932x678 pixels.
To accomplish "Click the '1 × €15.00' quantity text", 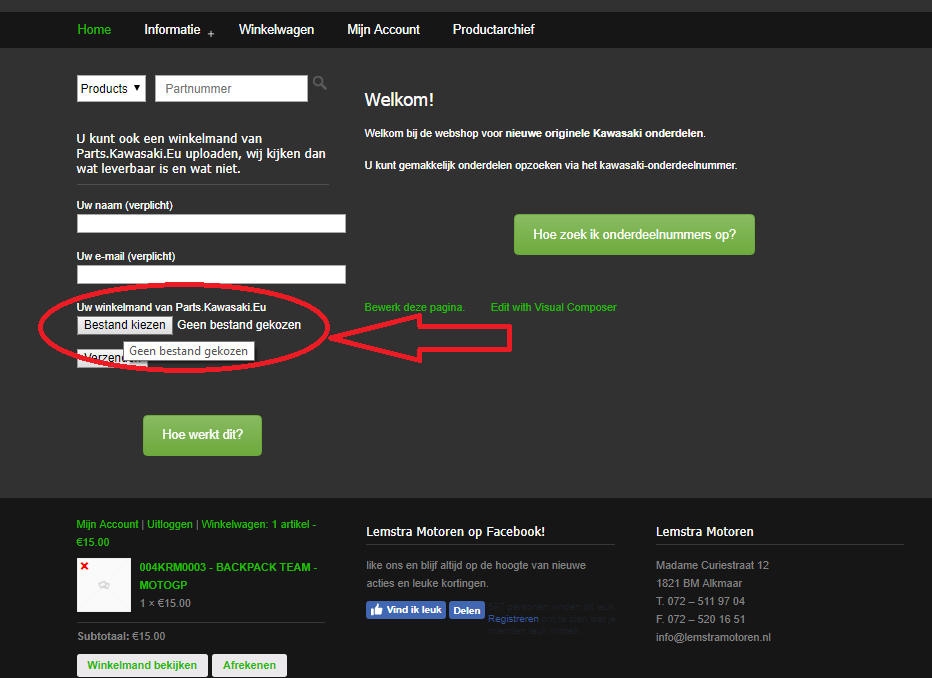I will [x=165, y=603].
